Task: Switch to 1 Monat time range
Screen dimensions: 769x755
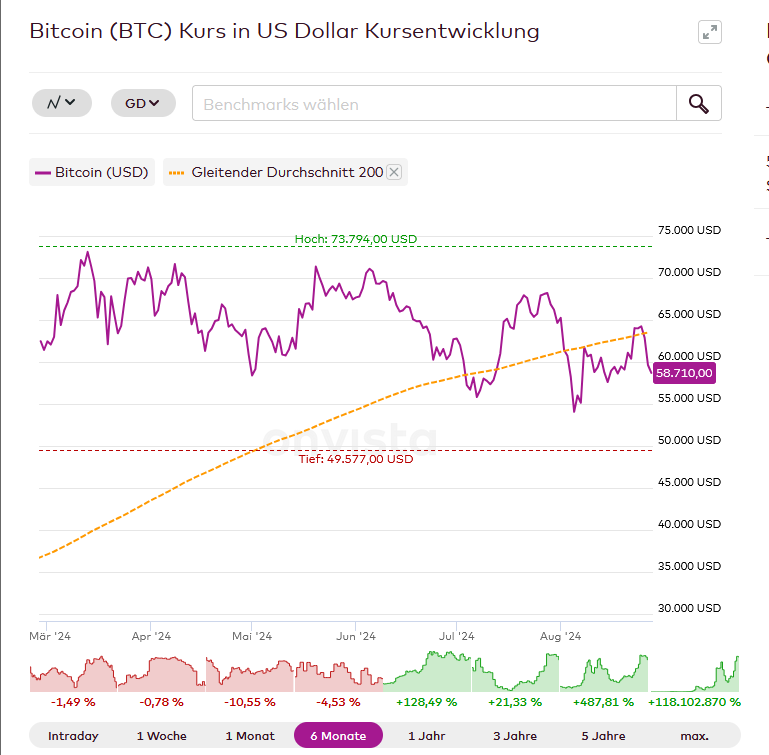Action: (250, 736)
